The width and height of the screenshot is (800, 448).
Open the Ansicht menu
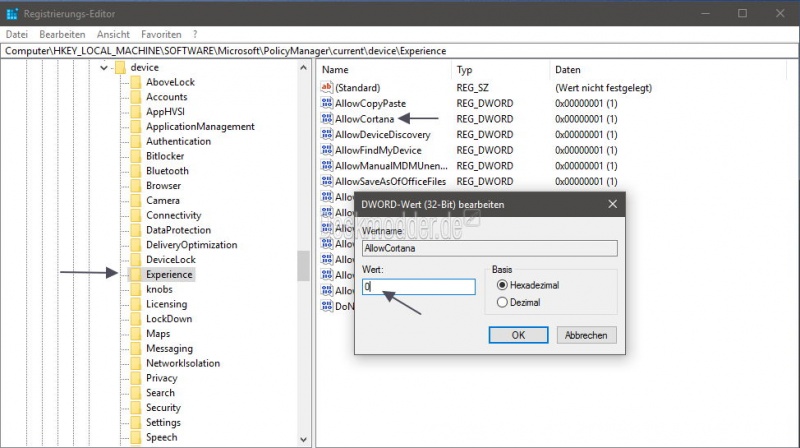tap(113, 35)
